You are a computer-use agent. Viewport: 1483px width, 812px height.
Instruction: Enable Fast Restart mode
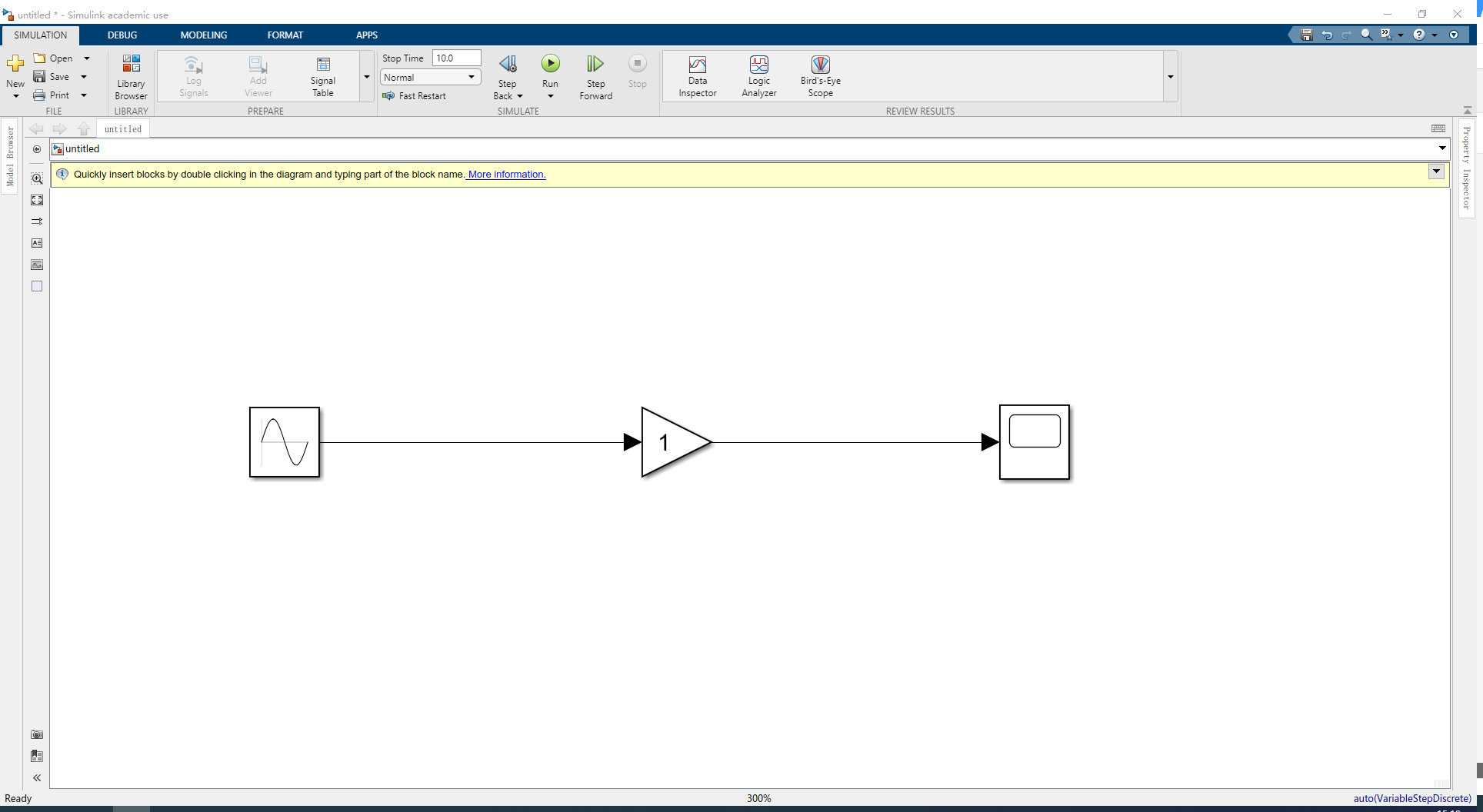(415, 95)
